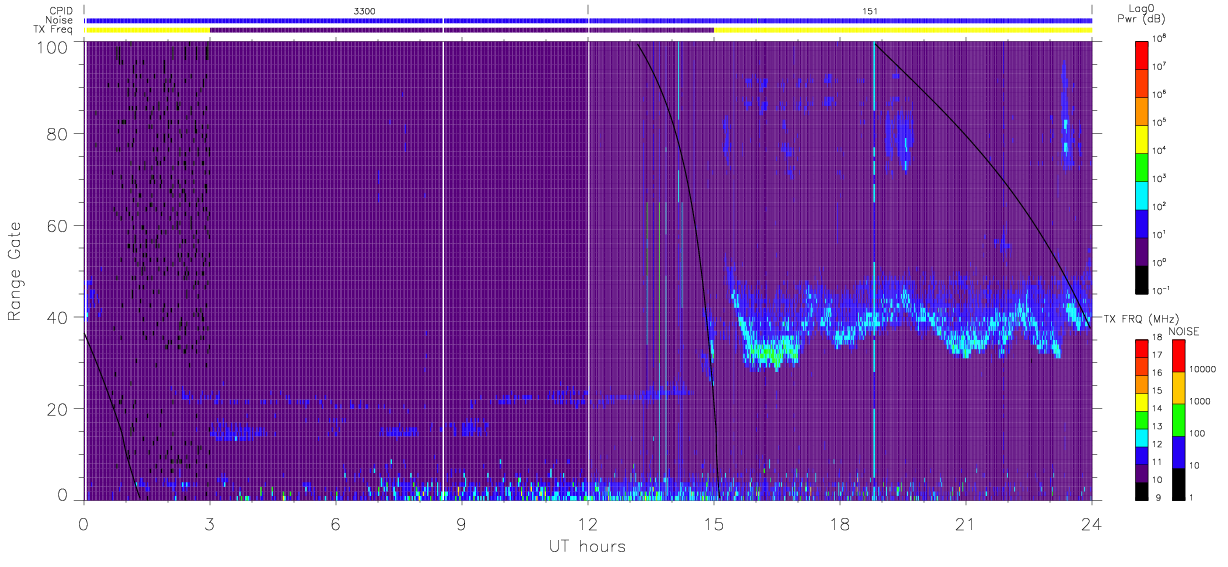
Task: Click the orange segment of NOISE colorbar
Action: point(1178,388)
